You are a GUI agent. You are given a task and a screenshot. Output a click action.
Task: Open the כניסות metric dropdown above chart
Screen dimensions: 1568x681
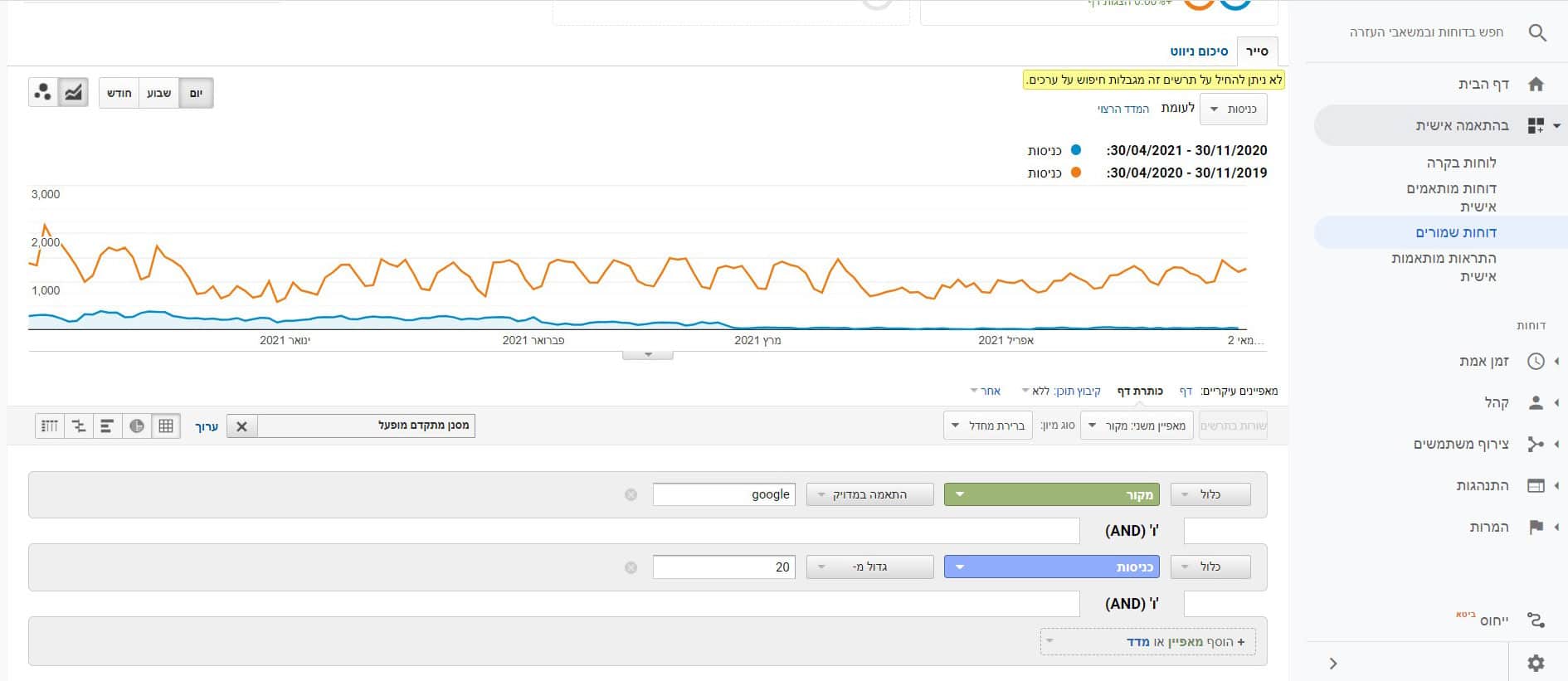click(x=1233, y=109)
